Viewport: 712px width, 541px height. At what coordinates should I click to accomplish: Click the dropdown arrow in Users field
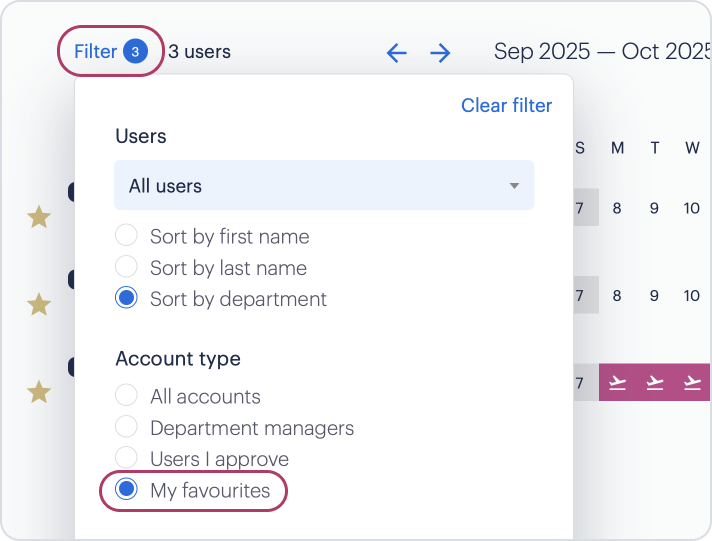(514, 186)
